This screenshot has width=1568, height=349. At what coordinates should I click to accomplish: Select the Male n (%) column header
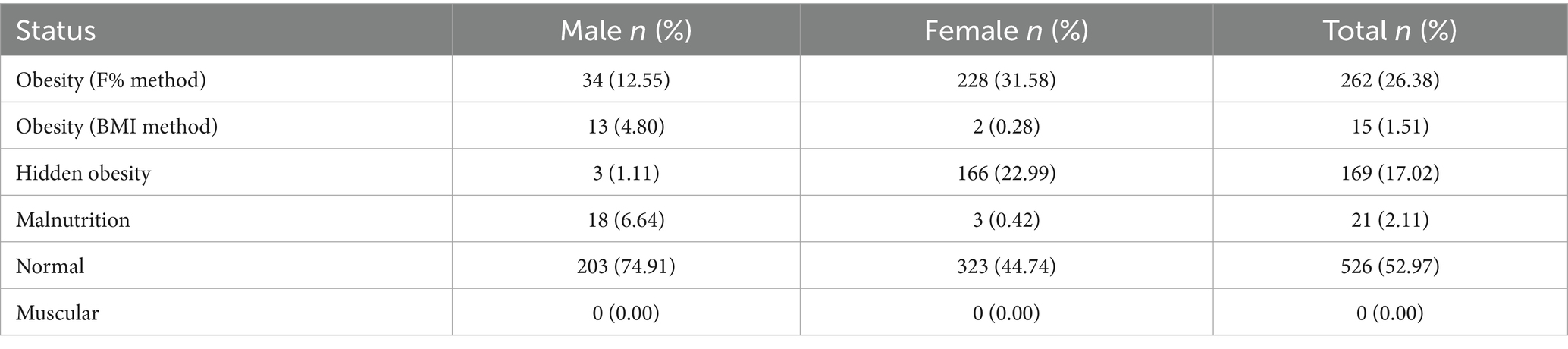tap(626, 31)
